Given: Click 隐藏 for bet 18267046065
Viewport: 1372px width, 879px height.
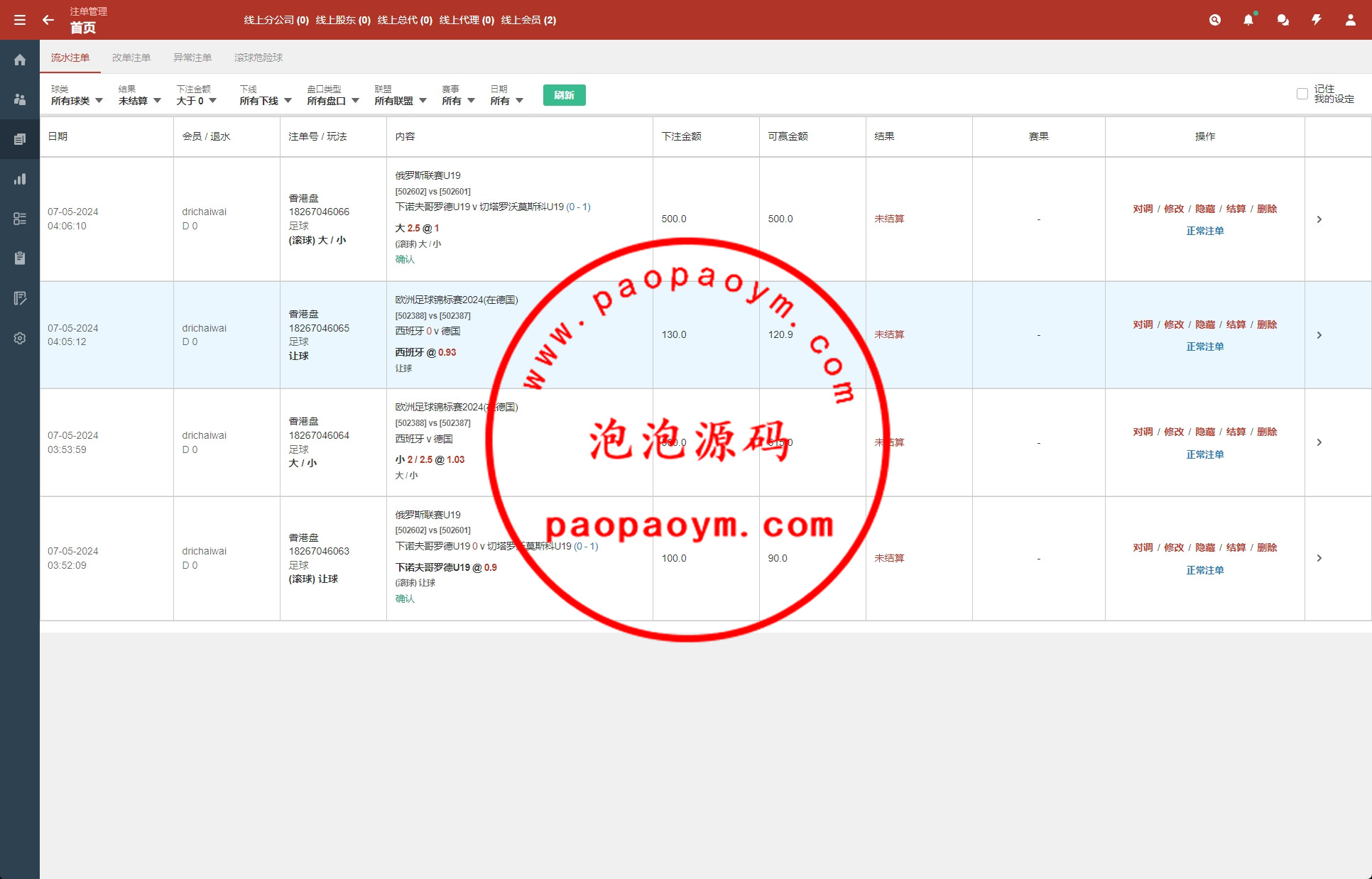Looking at the screenshot, I should click(x=1205, y=324).
